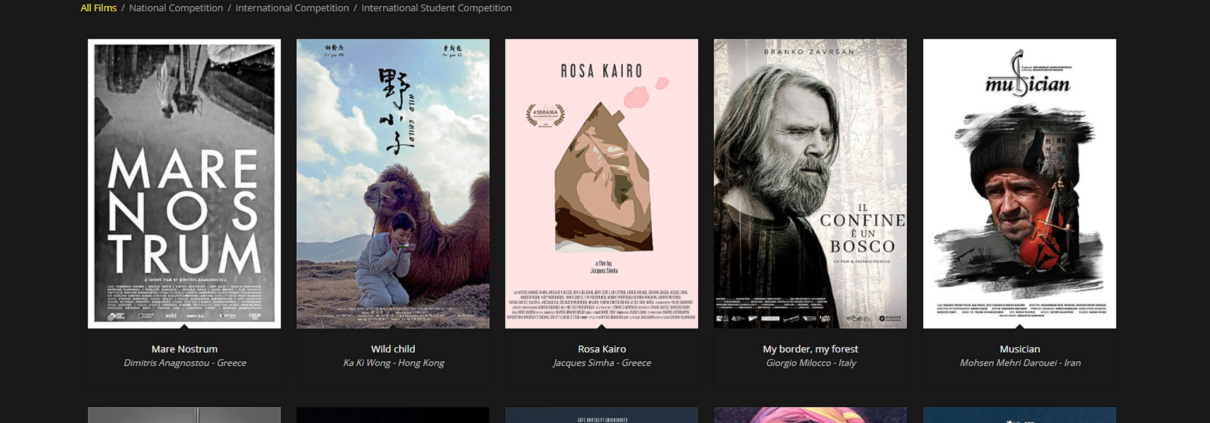This screenshot has height=423, width=1210.
Task: Click Giorgio Milocco - Italy caption
Action: [x=810, y=363]
